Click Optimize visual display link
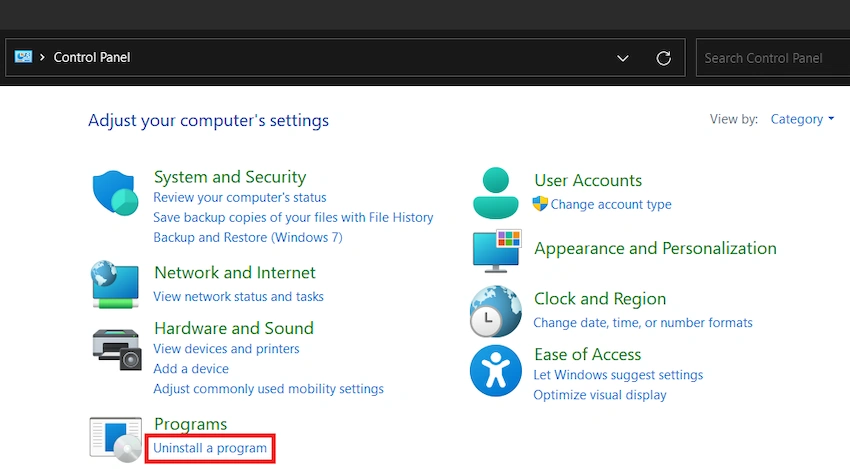Viewport: 850px width, 469px height. click(600, 395)
